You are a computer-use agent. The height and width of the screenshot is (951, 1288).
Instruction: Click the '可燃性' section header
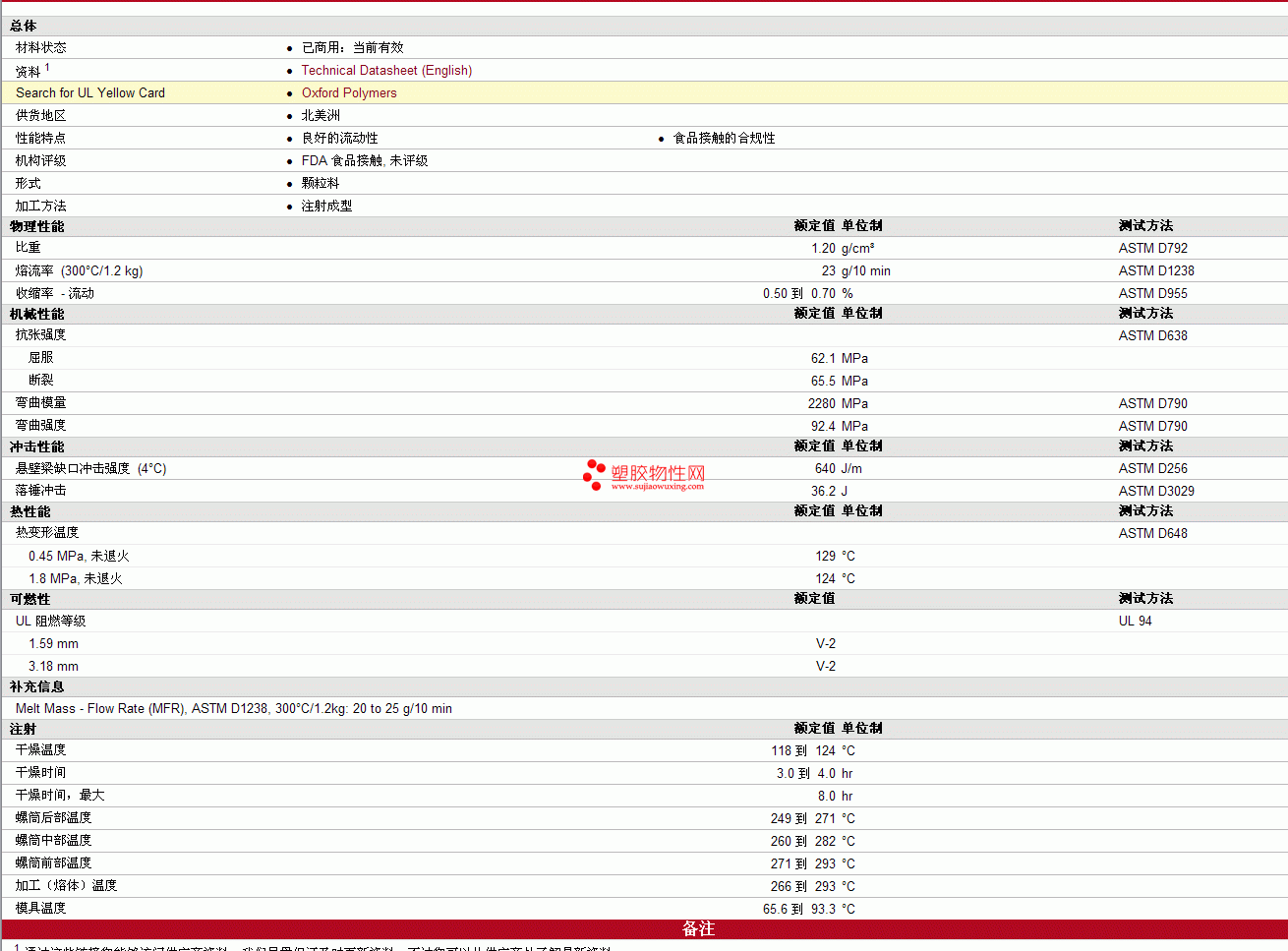click(x=30, y=599)
